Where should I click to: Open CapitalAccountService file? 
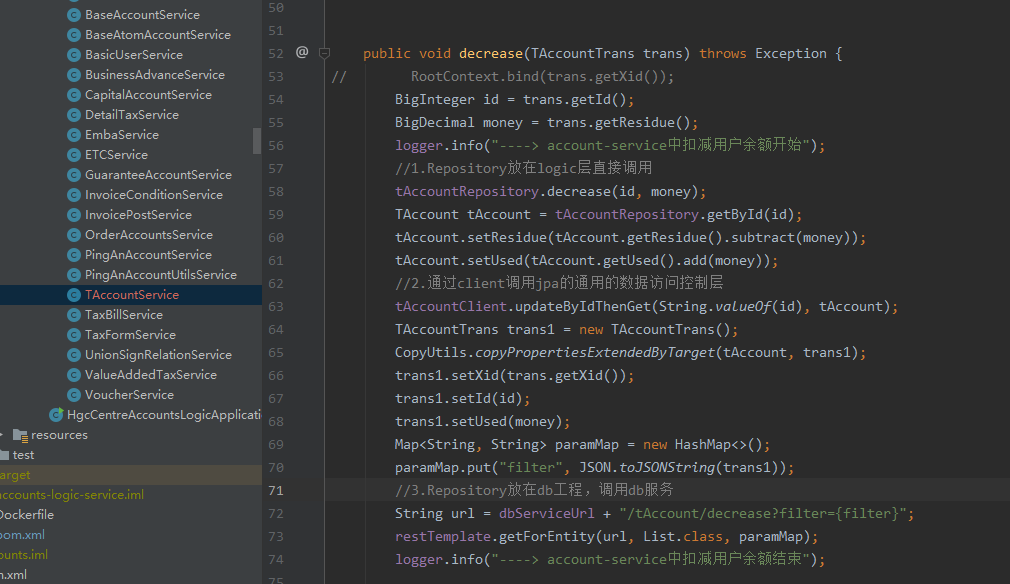point(148,95)
